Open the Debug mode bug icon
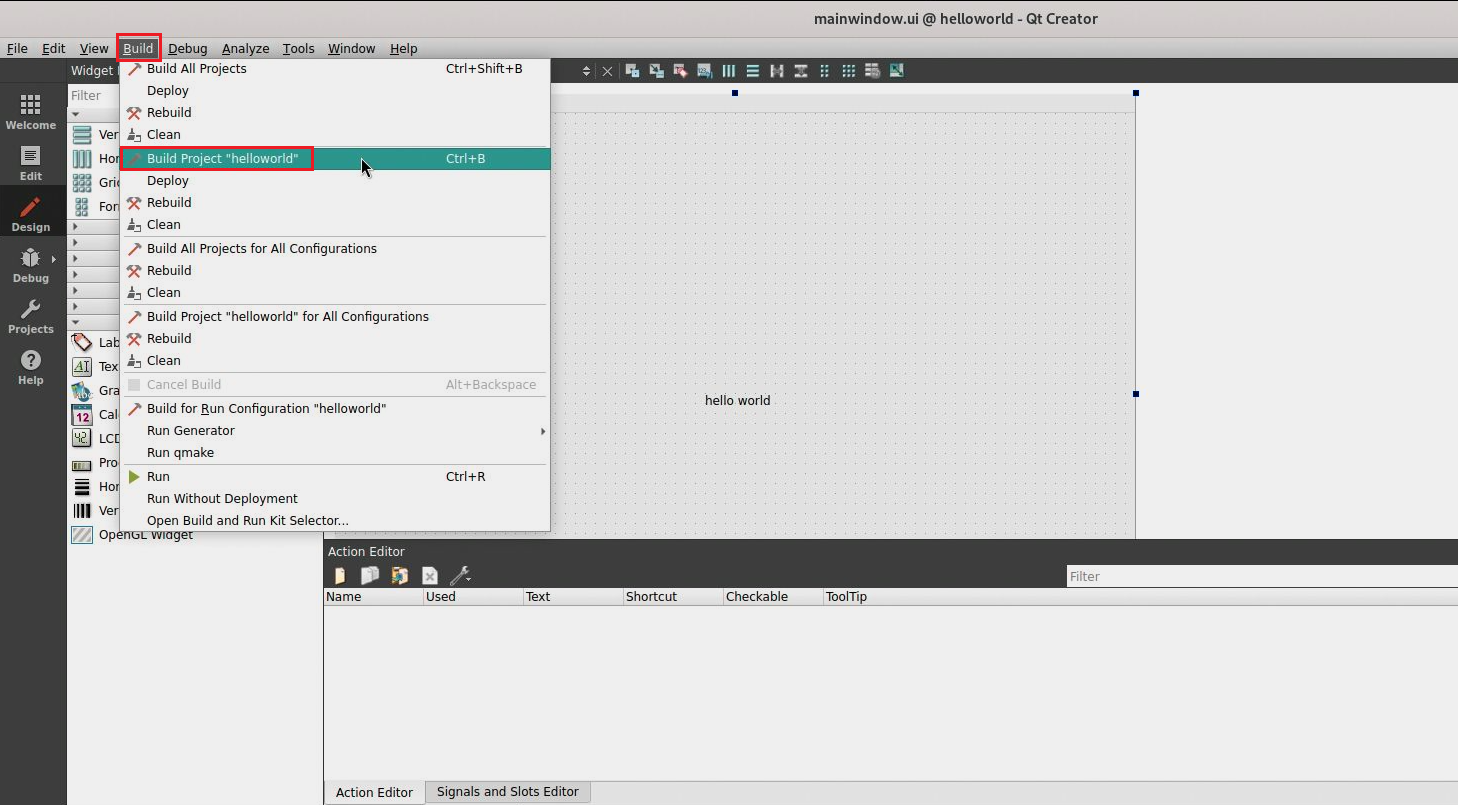The height and width of the screenshot is (805, 1458). pyautogui.click(x=30, y=265)
